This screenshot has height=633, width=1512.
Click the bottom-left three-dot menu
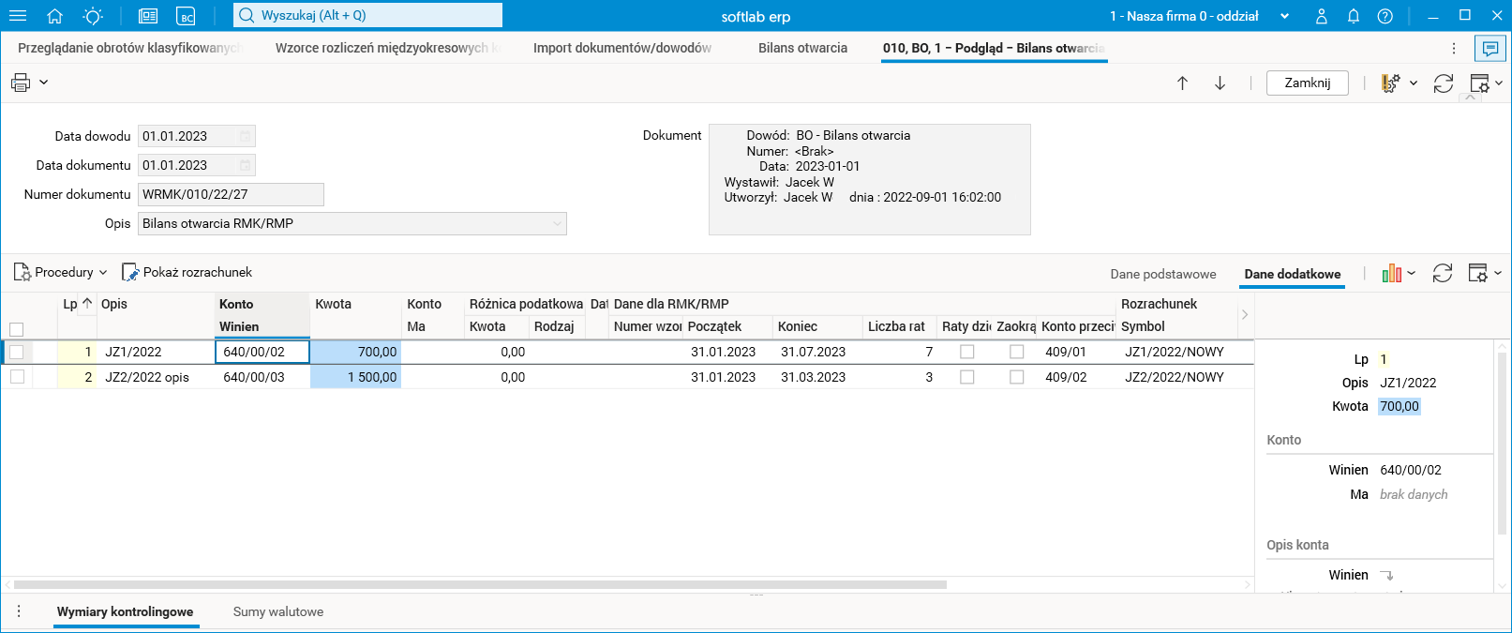click(x=18, y=611)
